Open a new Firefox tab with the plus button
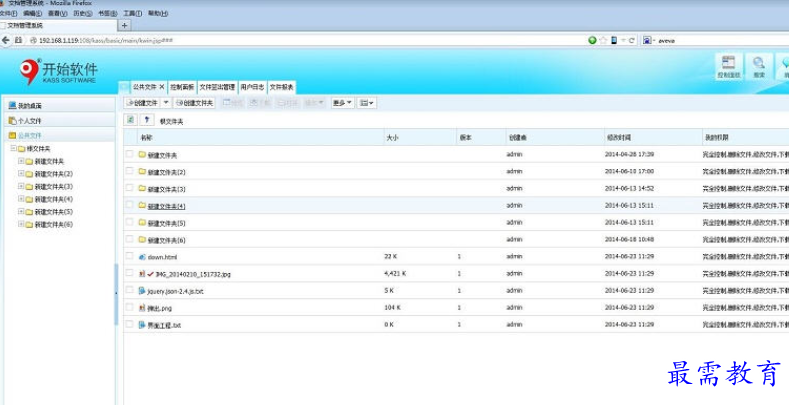 pos(124,25)
